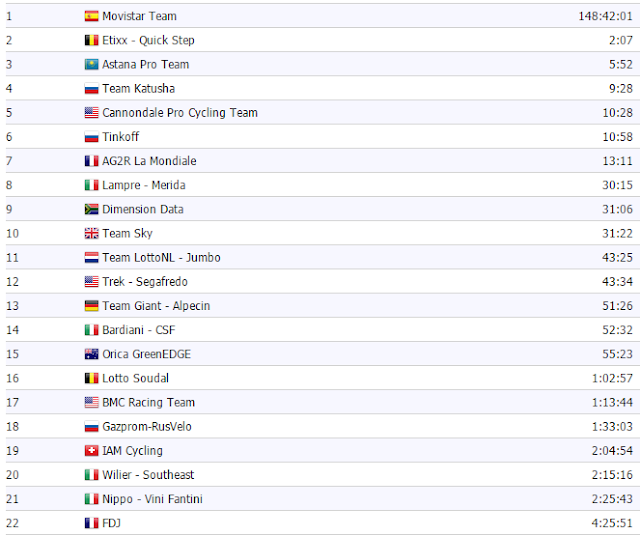Open Team Giant - Alpecin link
The height and width of the screenshot is (536, 640).
pyautogui.click(x=156, y=306)
